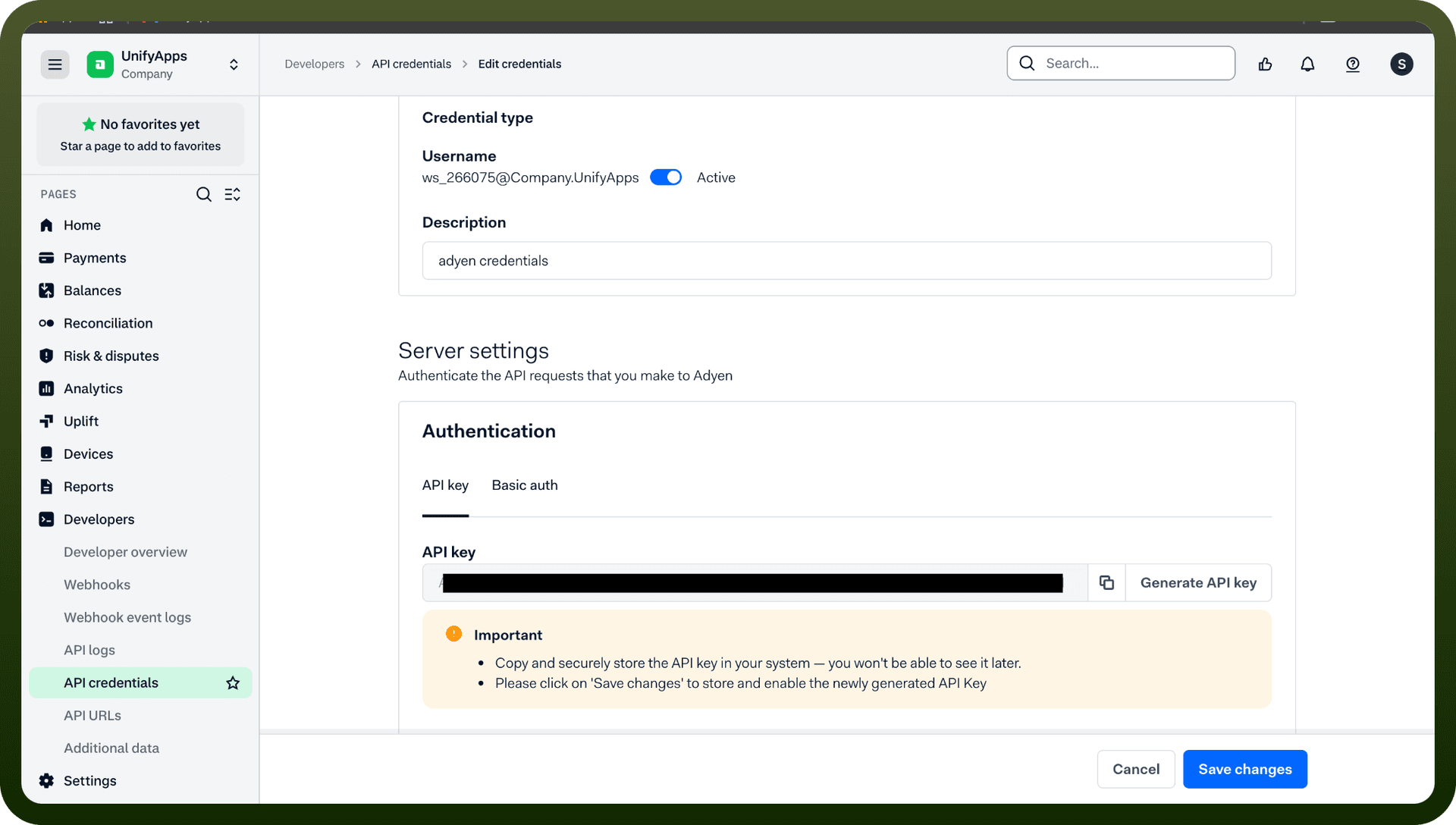
Task: Copy the API key with the copy icon
Action: click(1106, 582)
